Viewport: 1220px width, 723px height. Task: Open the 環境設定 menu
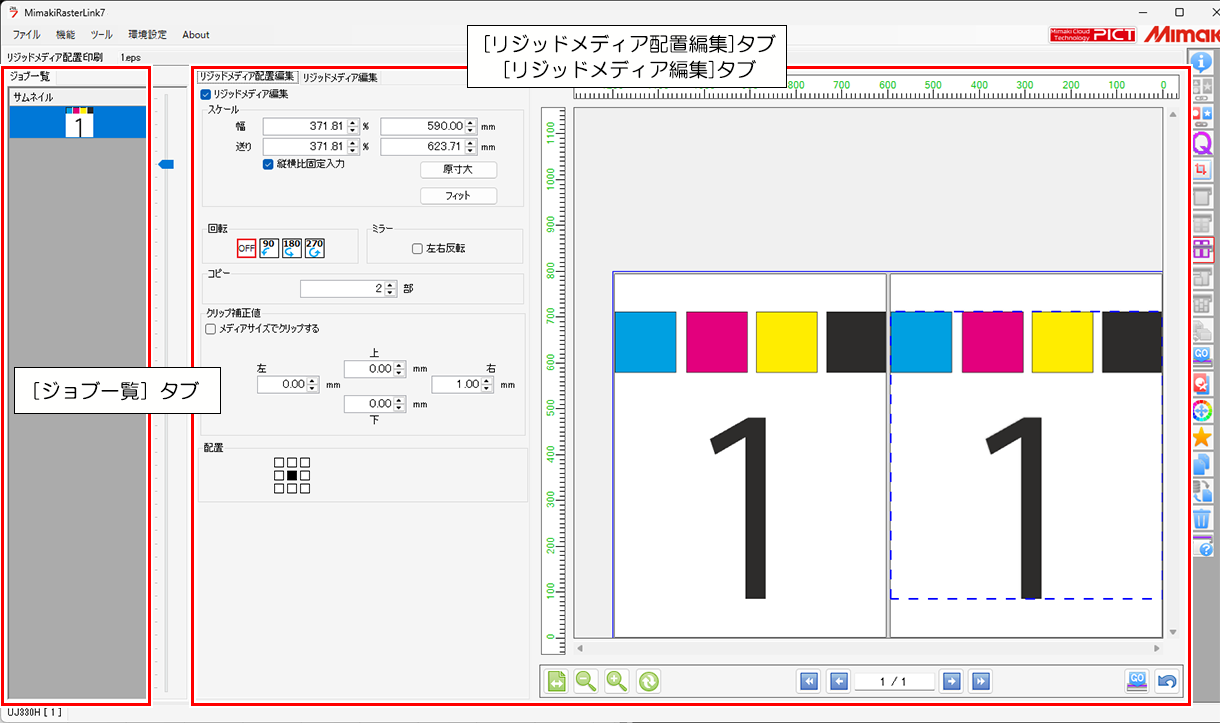(x=147, y=34)
